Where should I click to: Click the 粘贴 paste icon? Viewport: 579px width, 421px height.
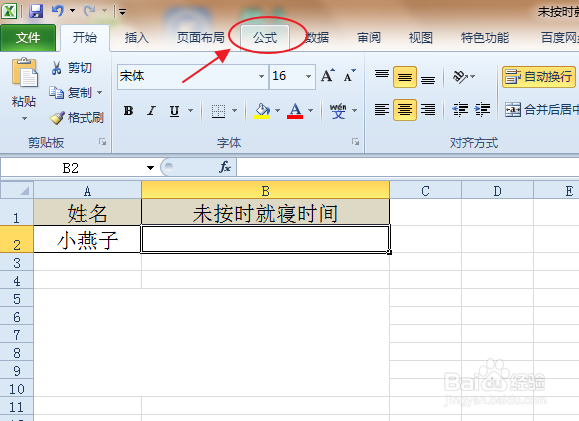(x=24, y=72)
